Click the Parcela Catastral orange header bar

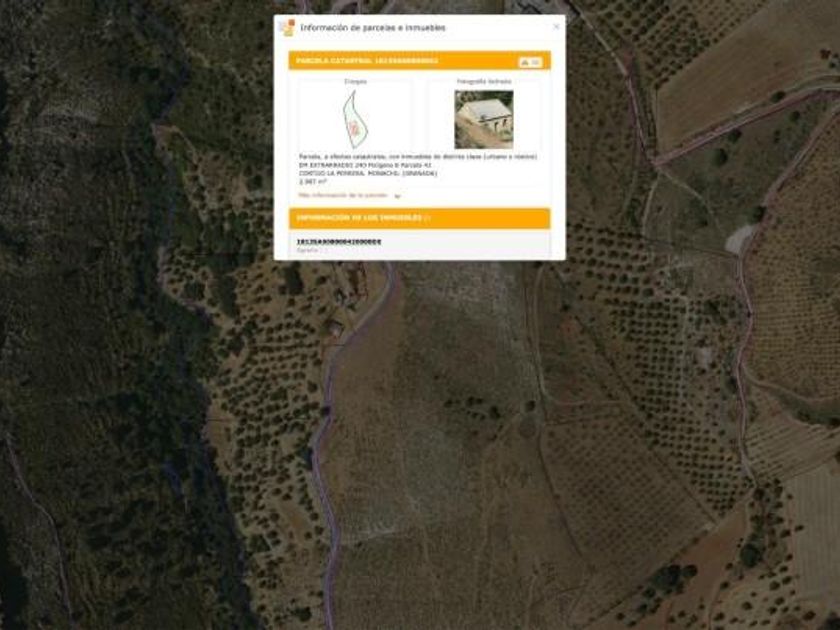coord(419,61)
